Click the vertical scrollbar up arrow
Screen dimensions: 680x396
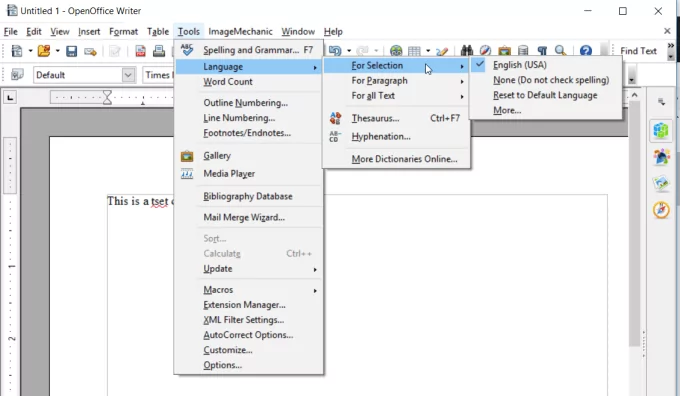pyautogui.click(x=634, y=95)
